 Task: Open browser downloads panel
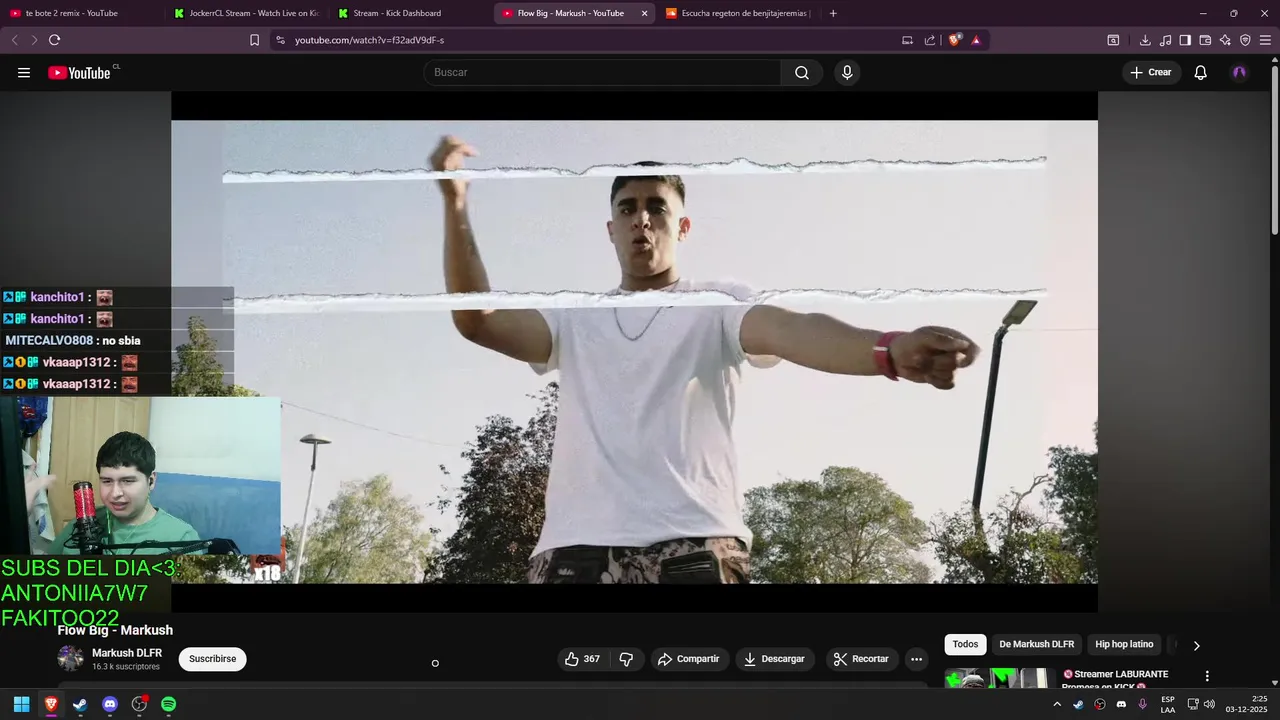click(1145, 40)
